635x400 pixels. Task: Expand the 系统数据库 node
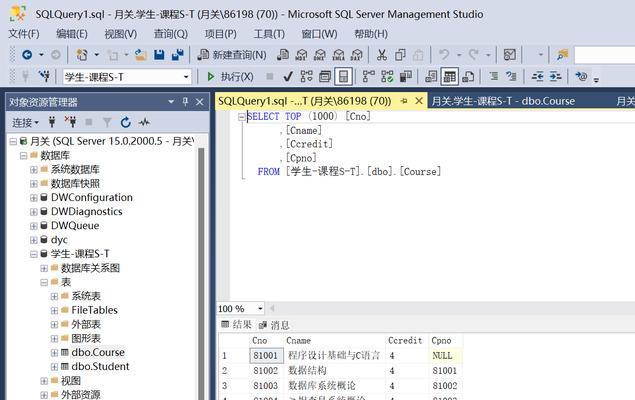34,170
